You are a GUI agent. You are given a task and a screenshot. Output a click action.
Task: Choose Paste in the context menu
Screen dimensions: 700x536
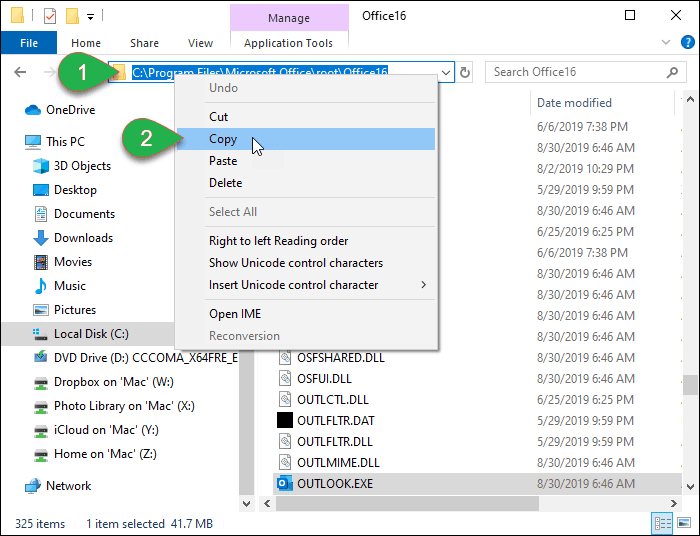click(306, 161)
